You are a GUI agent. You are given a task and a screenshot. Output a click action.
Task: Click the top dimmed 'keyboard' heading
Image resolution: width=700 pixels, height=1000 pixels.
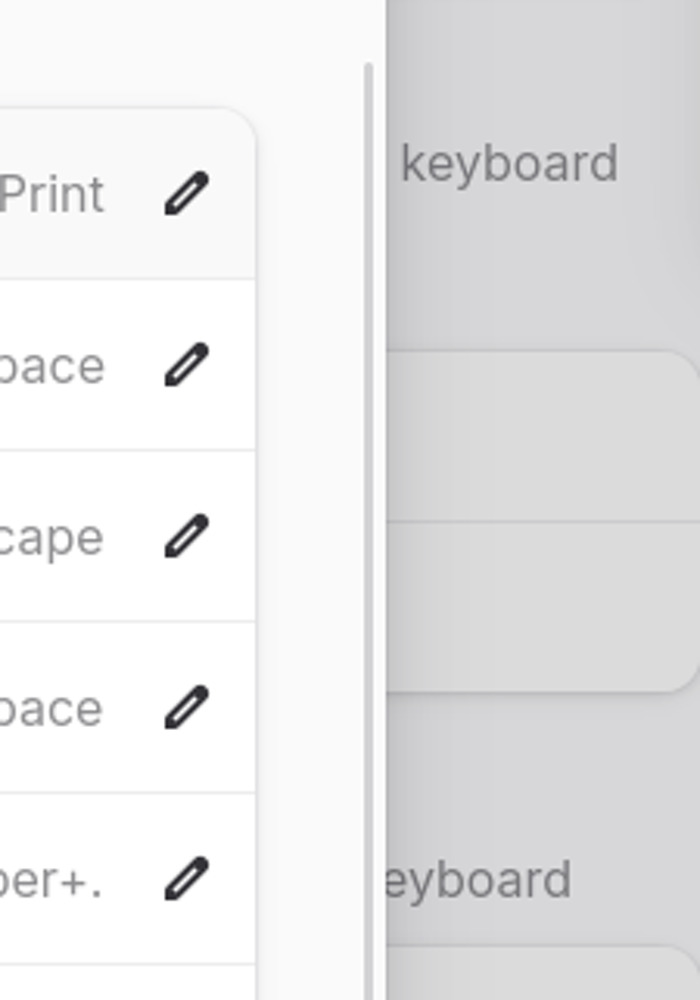509,164
